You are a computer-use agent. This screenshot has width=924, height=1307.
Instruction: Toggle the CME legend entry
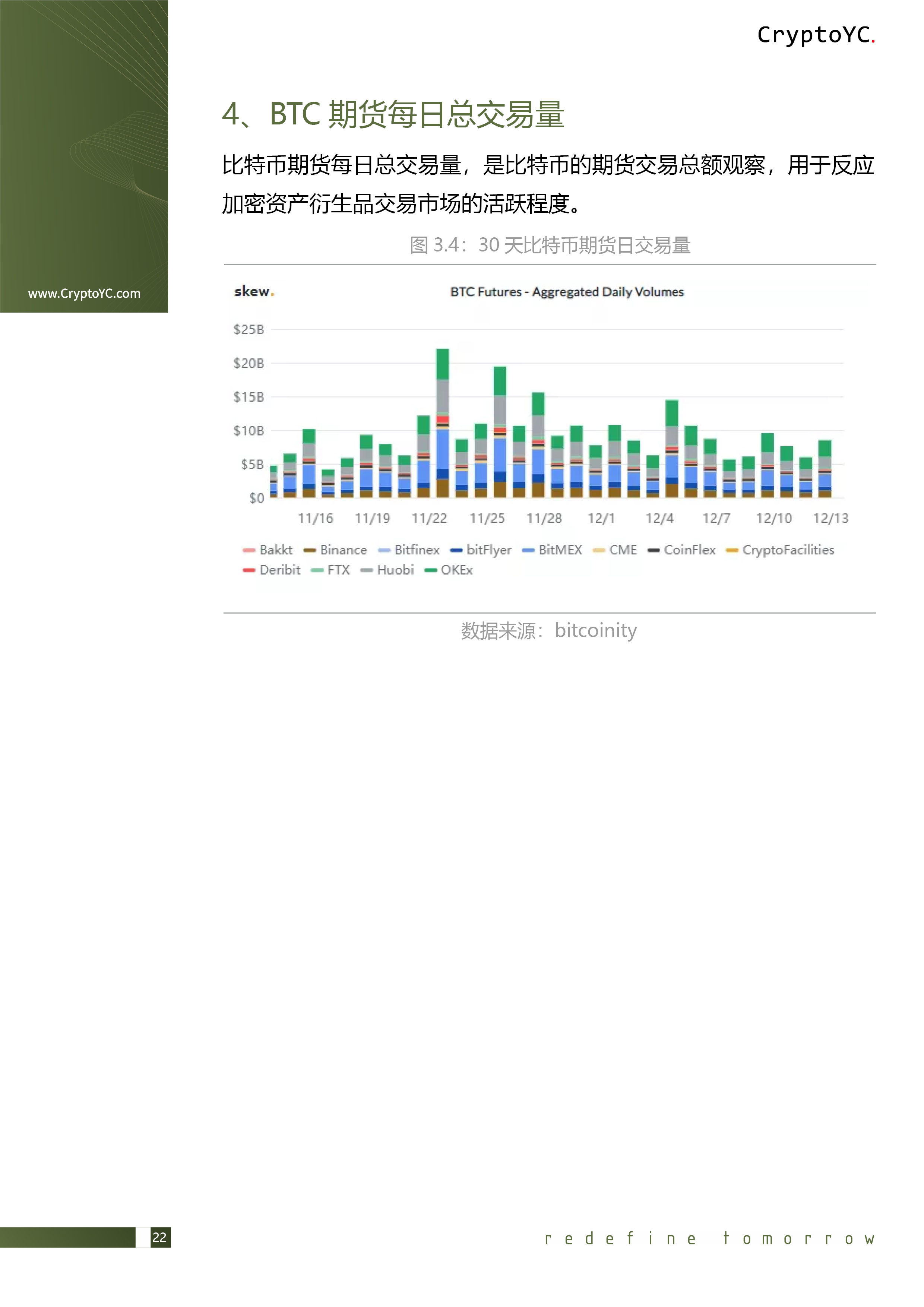pyautogui.click(x=615, y=550)
